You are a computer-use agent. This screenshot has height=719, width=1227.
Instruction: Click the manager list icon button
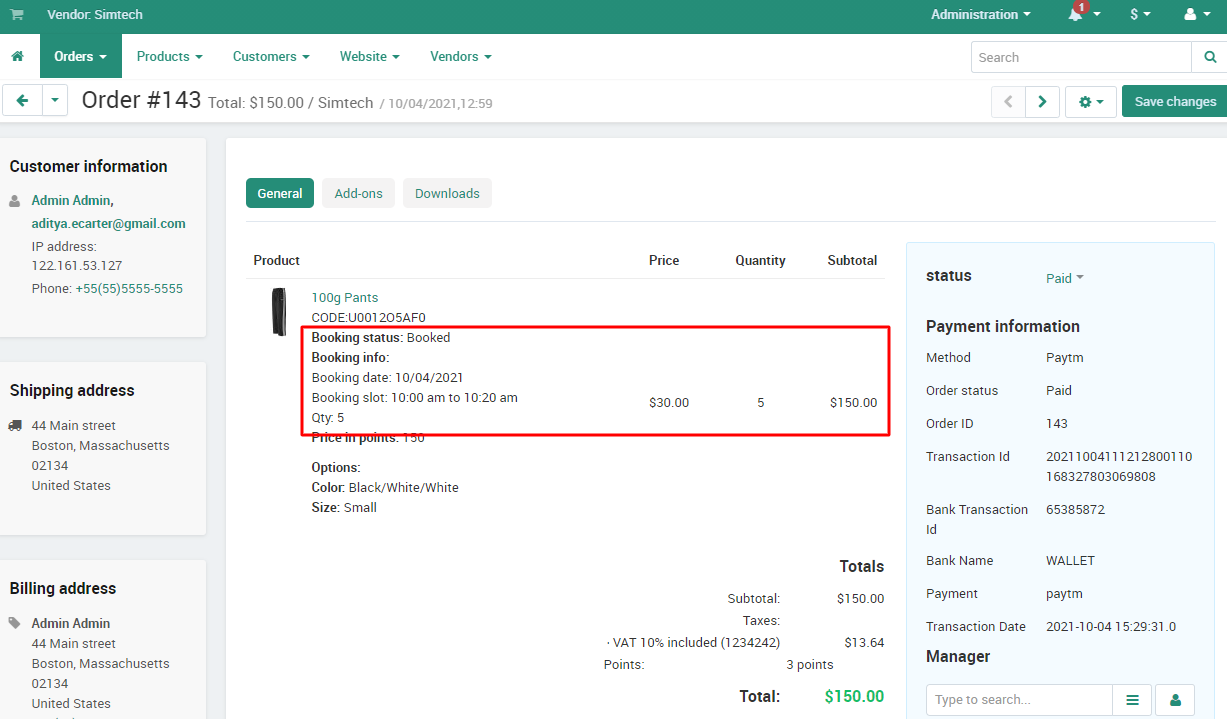1133,700
